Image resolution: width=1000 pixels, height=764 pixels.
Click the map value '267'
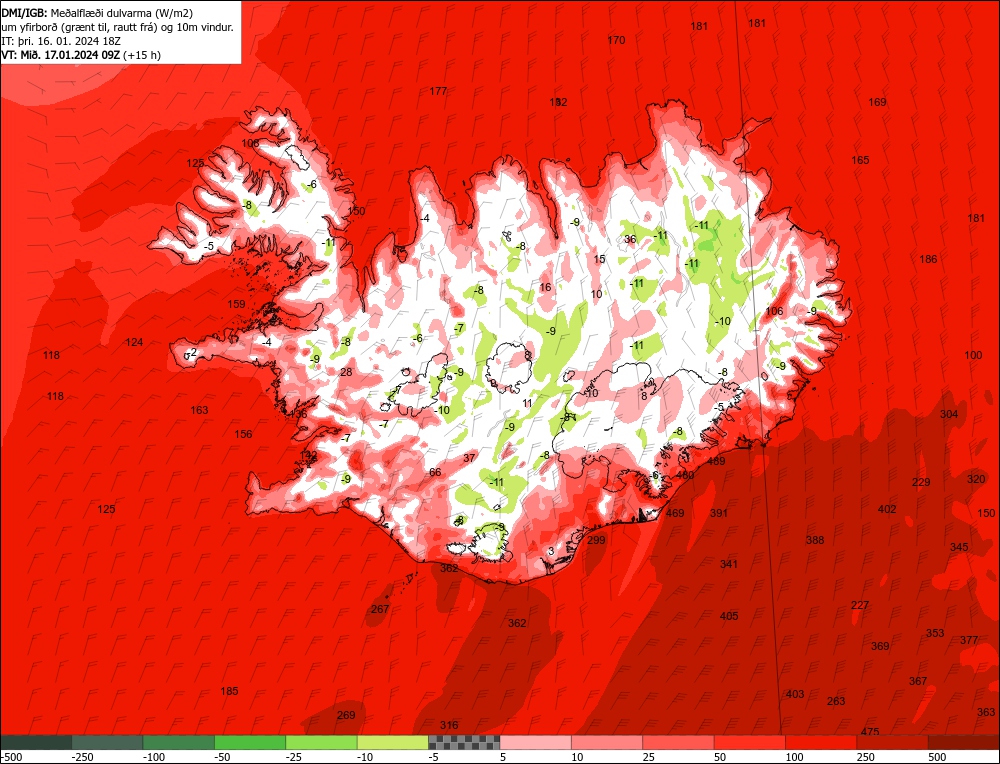coord(380,609)
